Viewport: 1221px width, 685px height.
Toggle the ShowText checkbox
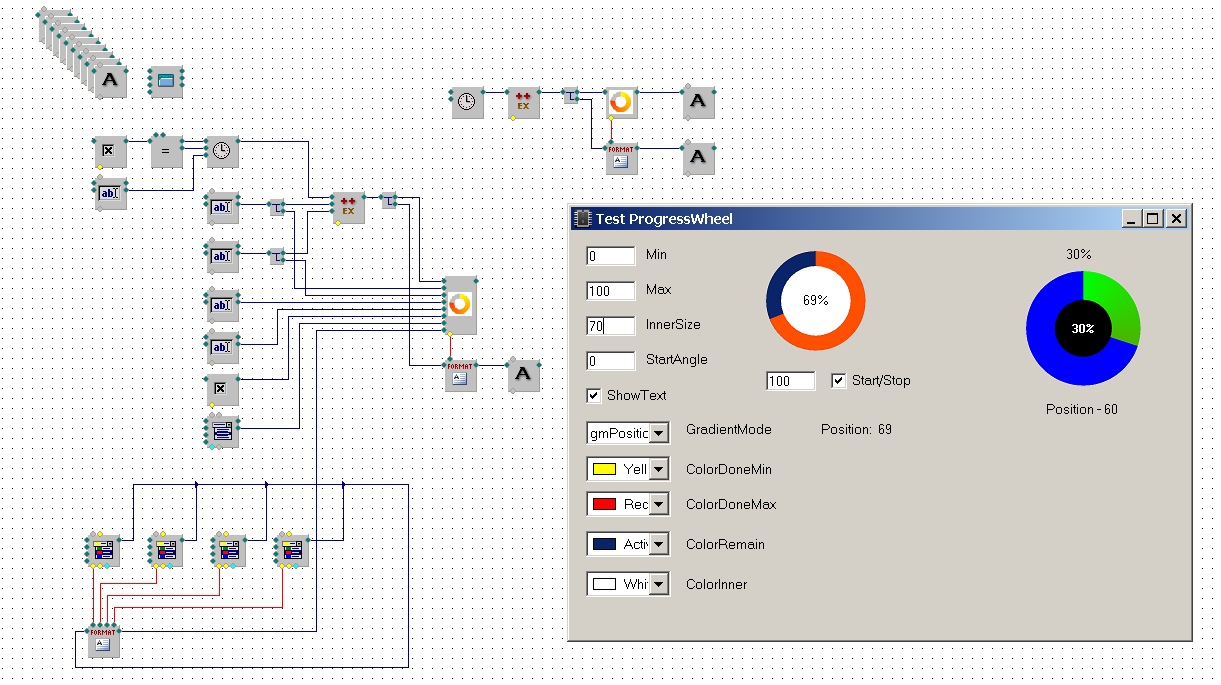pos(594,395)
